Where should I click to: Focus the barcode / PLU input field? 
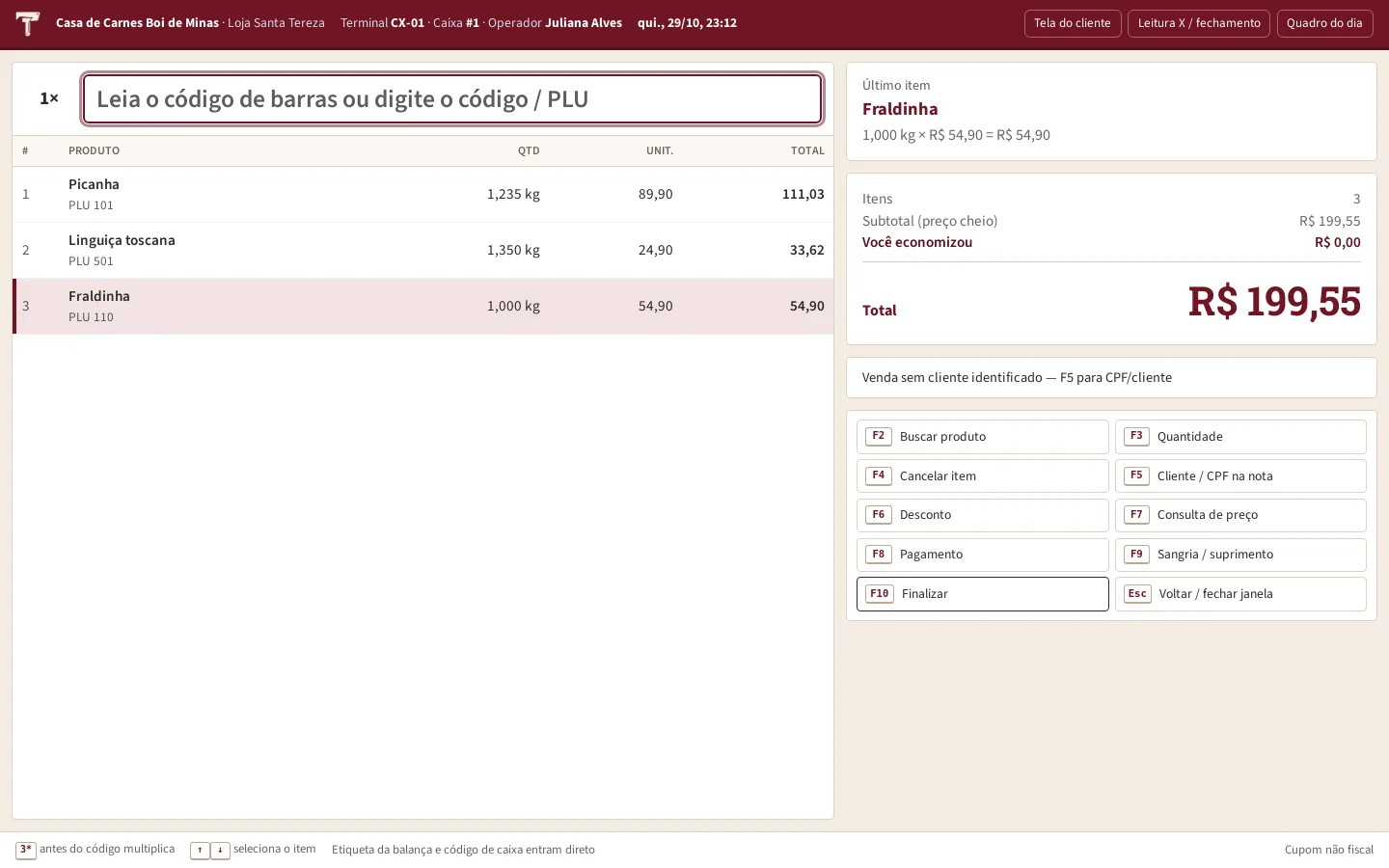tap(452, 98)
